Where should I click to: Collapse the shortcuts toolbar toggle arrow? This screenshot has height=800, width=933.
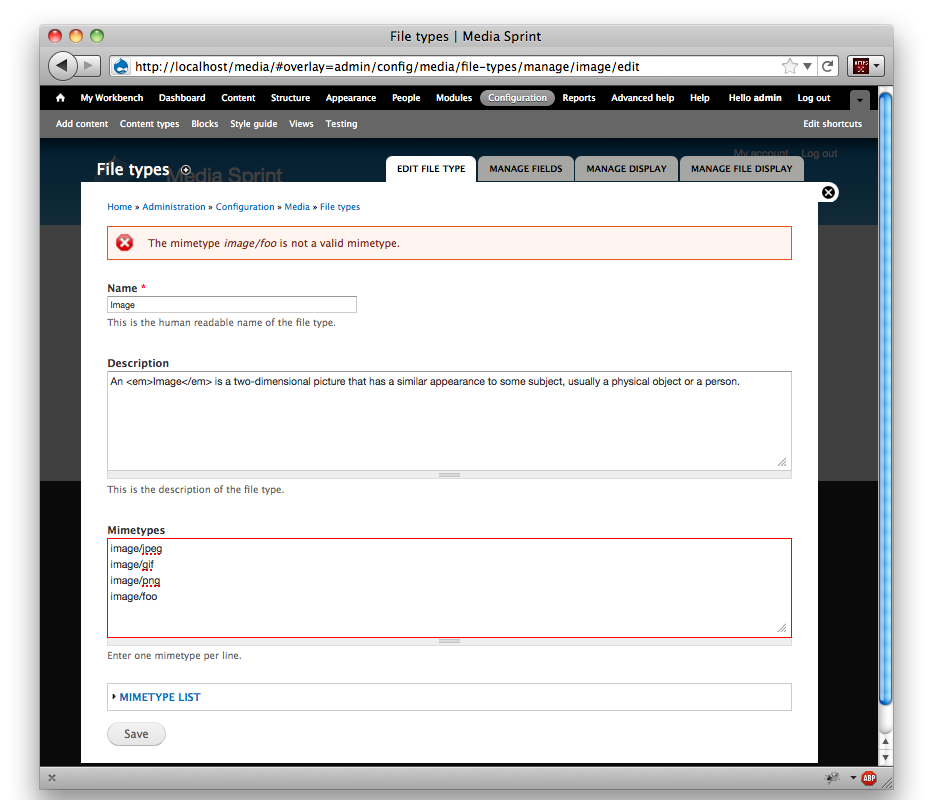coord(860,100)
